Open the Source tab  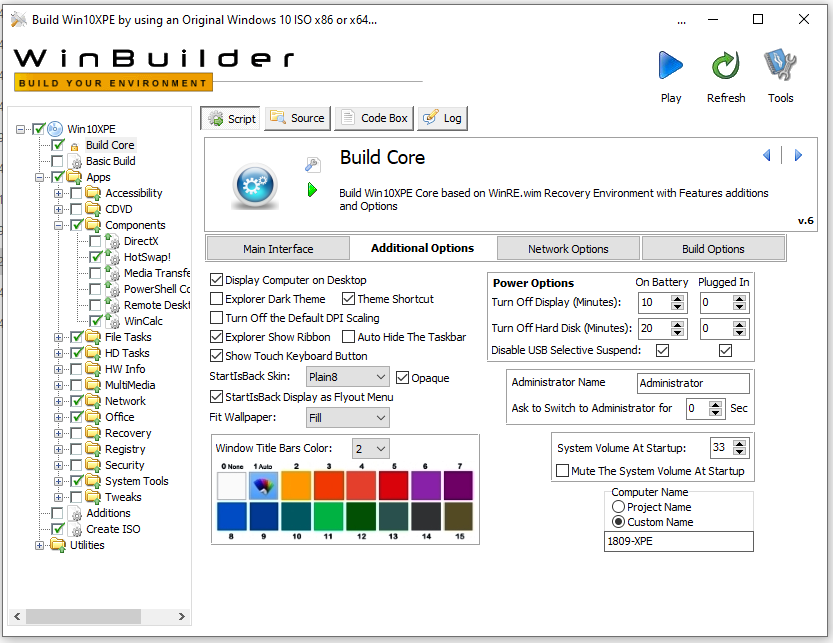click(298, 118)
